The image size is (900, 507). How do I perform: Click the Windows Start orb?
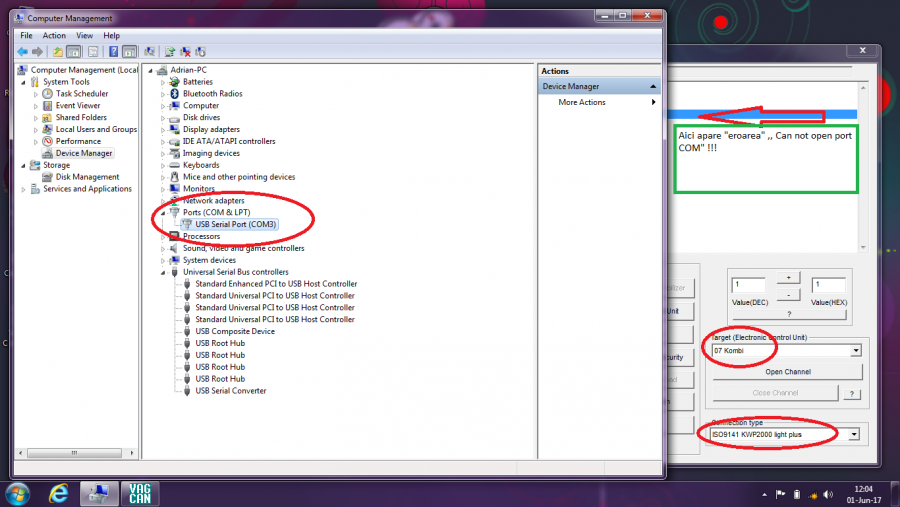coord(18,493)
